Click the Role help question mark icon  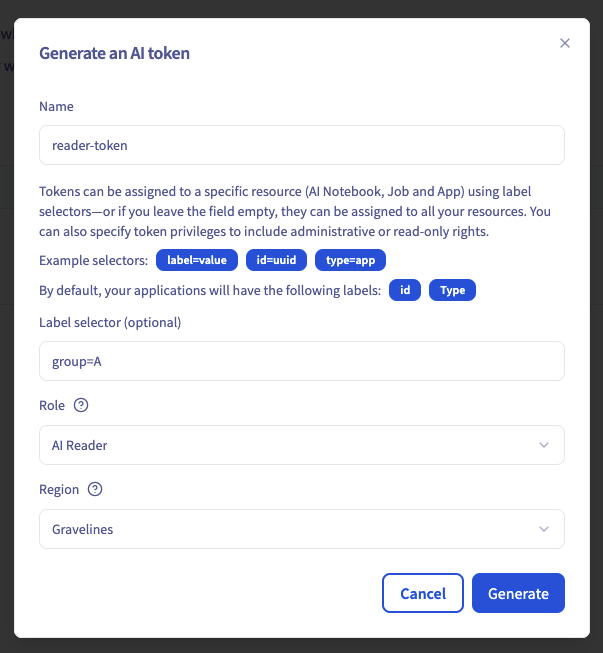(x=82, y=406)
